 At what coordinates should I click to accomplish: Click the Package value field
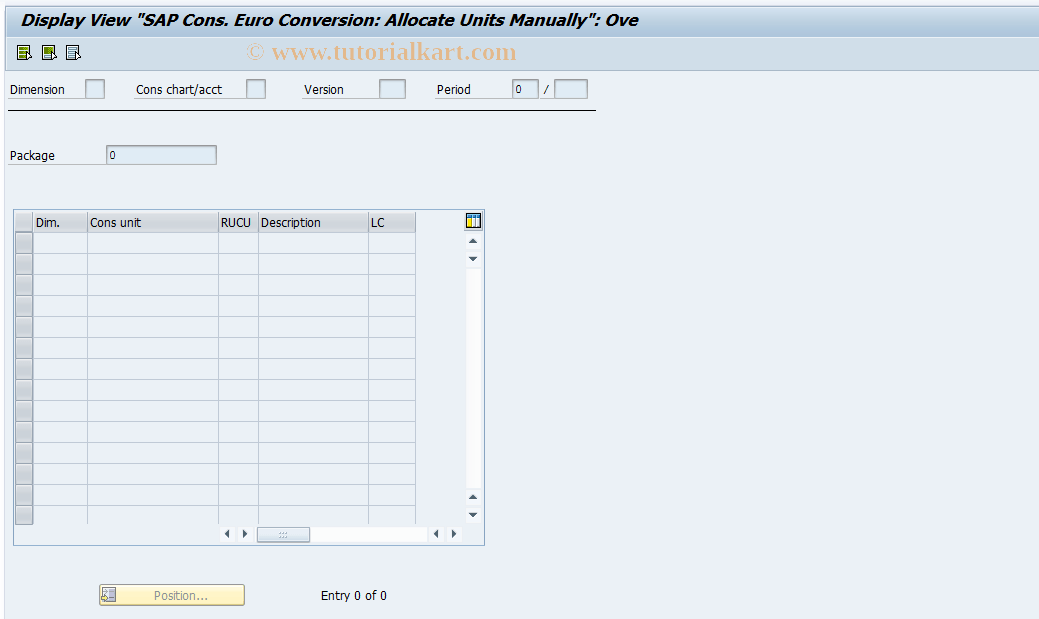pos(160,154)
